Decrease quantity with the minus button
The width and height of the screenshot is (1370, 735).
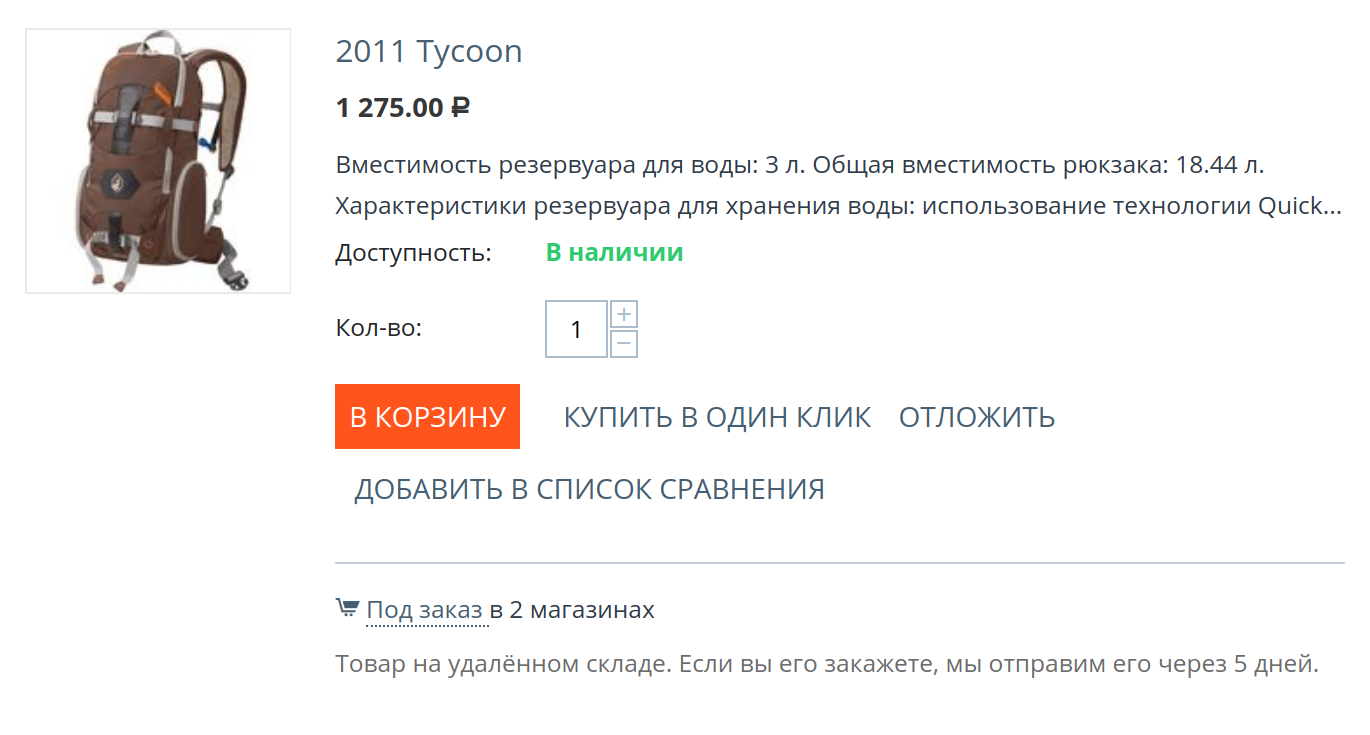[624, 344]
